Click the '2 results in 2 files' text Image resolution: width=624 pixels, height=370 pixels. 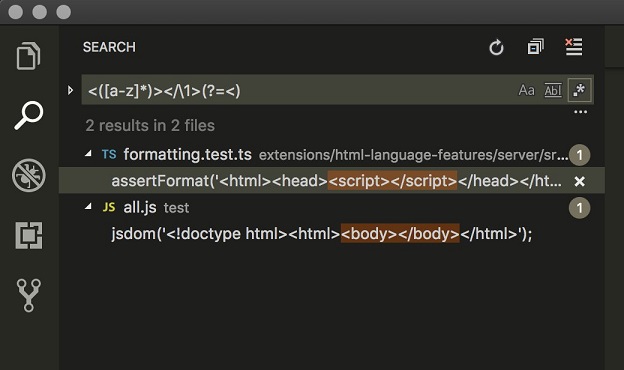[x=150, y=126]
